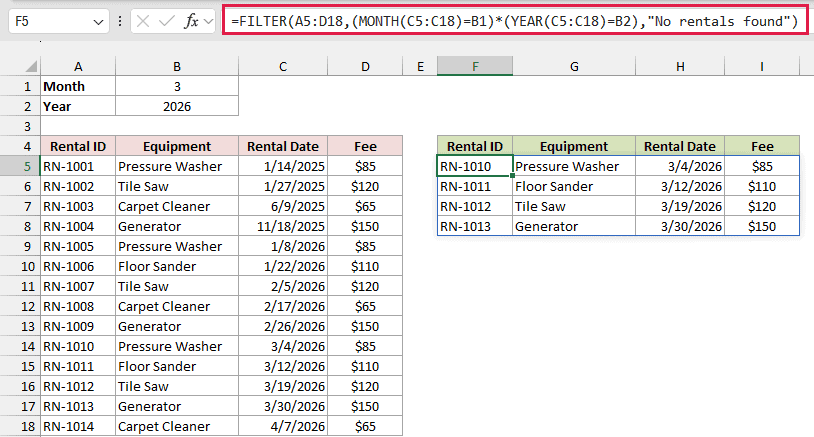Click cell B1 containing month value 3

[177, 86]
